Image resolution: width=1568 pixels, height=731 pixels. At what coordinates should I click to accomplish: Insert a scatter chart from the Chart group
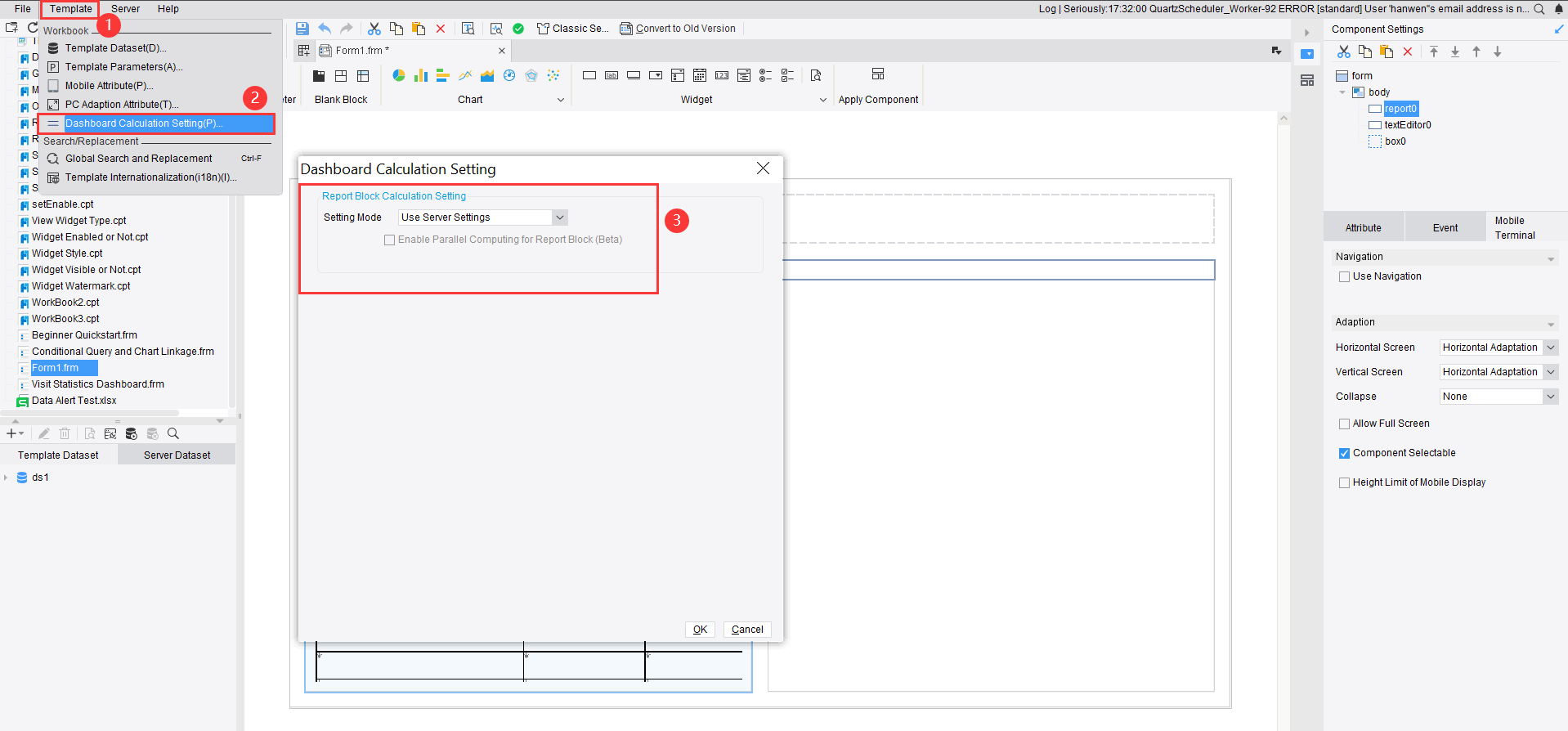pyautogui.click(x=553, y=75)
